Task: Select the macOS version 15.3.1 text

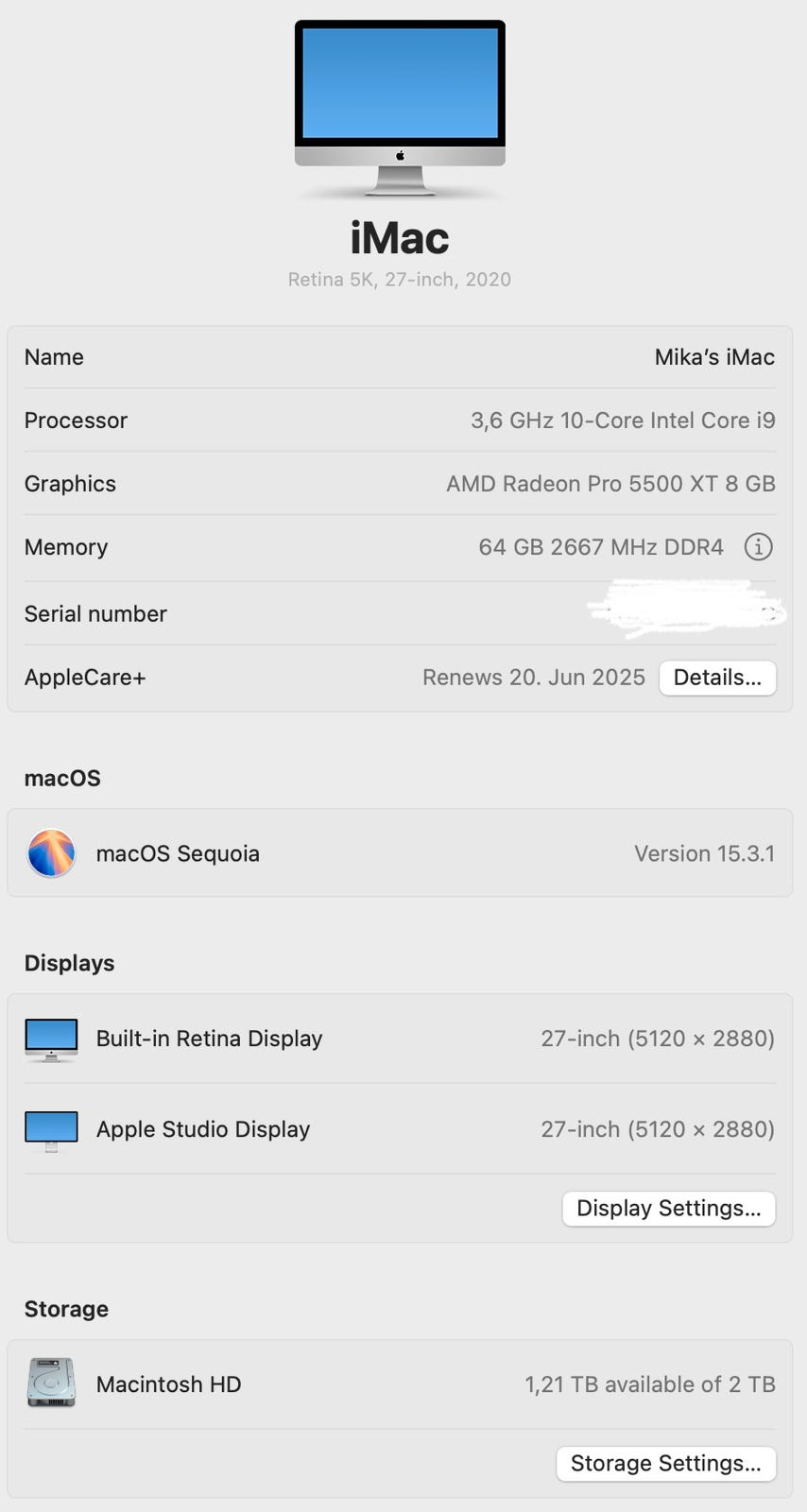Action: tap(704, 853)
